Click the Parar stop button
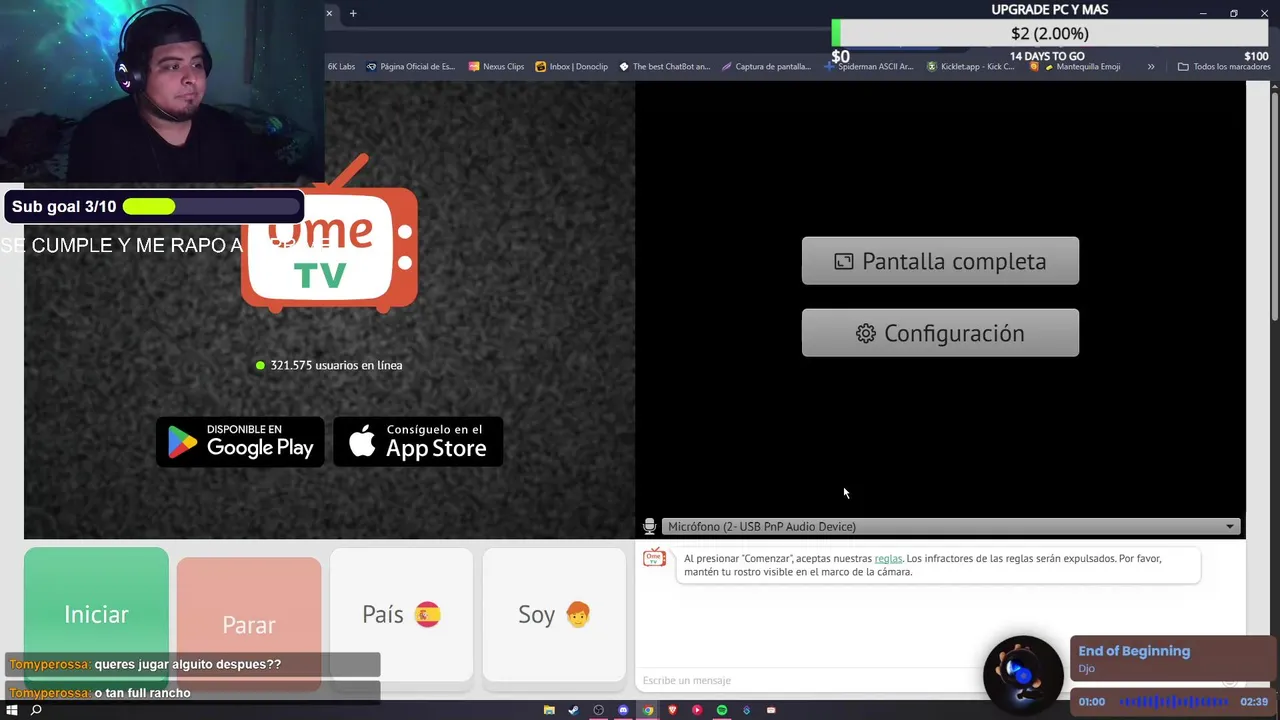 pyautogui.click(x=249, y=624)
